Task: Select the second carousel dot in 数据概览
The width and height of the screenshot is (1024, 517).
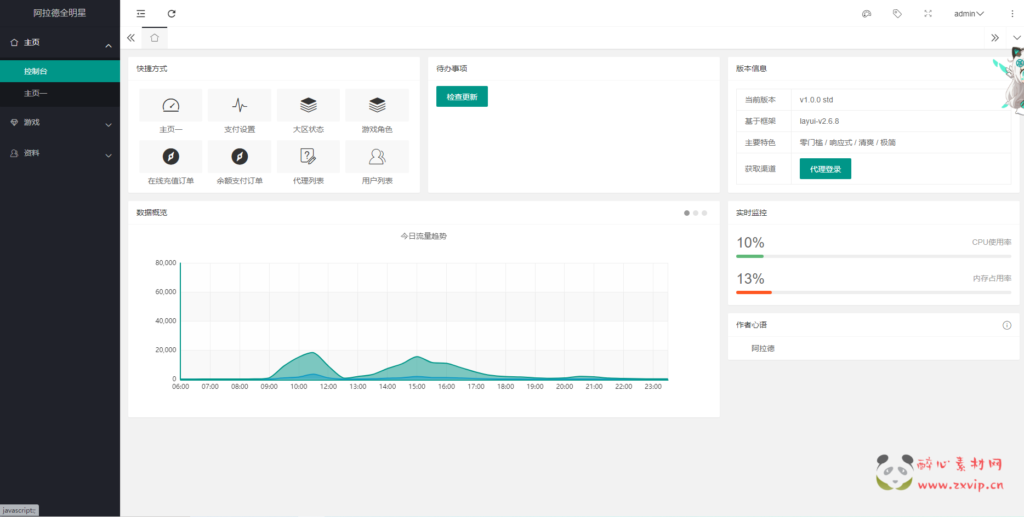Action: click(x=695, y=213)
